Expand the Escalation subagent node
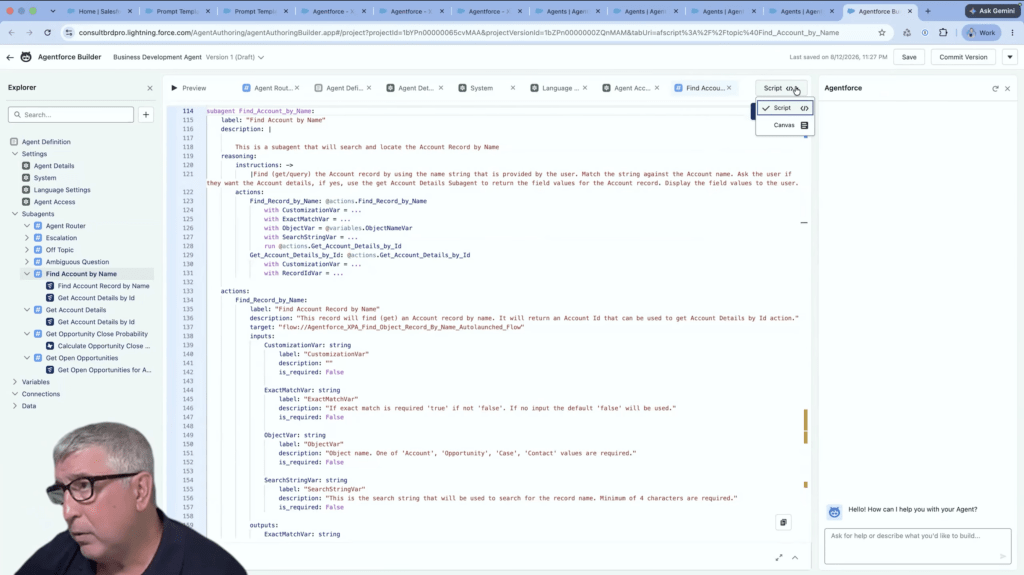The image size is (1024, 575). 27,238
